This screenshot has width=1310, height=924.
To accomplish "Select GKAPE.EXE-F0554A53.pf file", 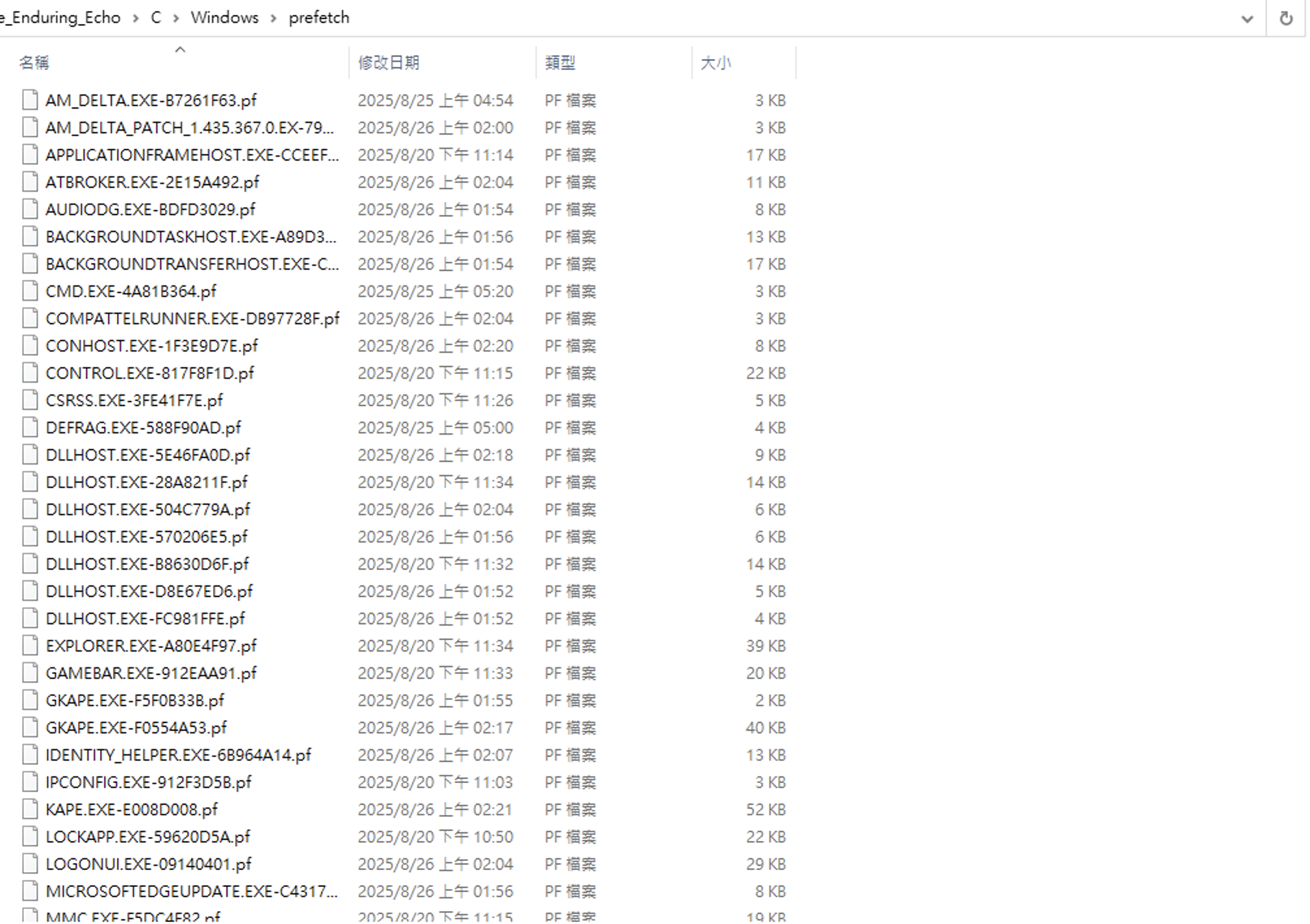I will coord(136,728).
